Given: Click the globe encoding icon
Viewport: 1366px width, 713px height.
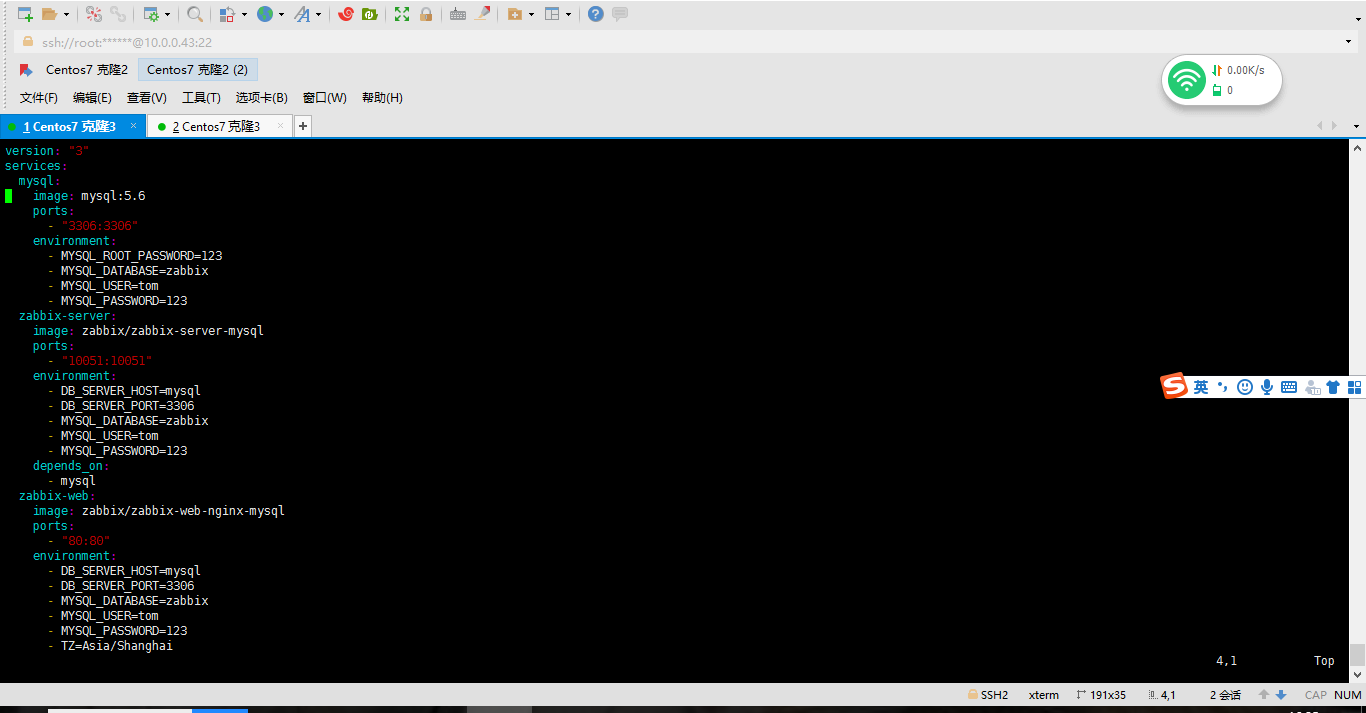Looking at the screenshot, I should tap(265, 14).
